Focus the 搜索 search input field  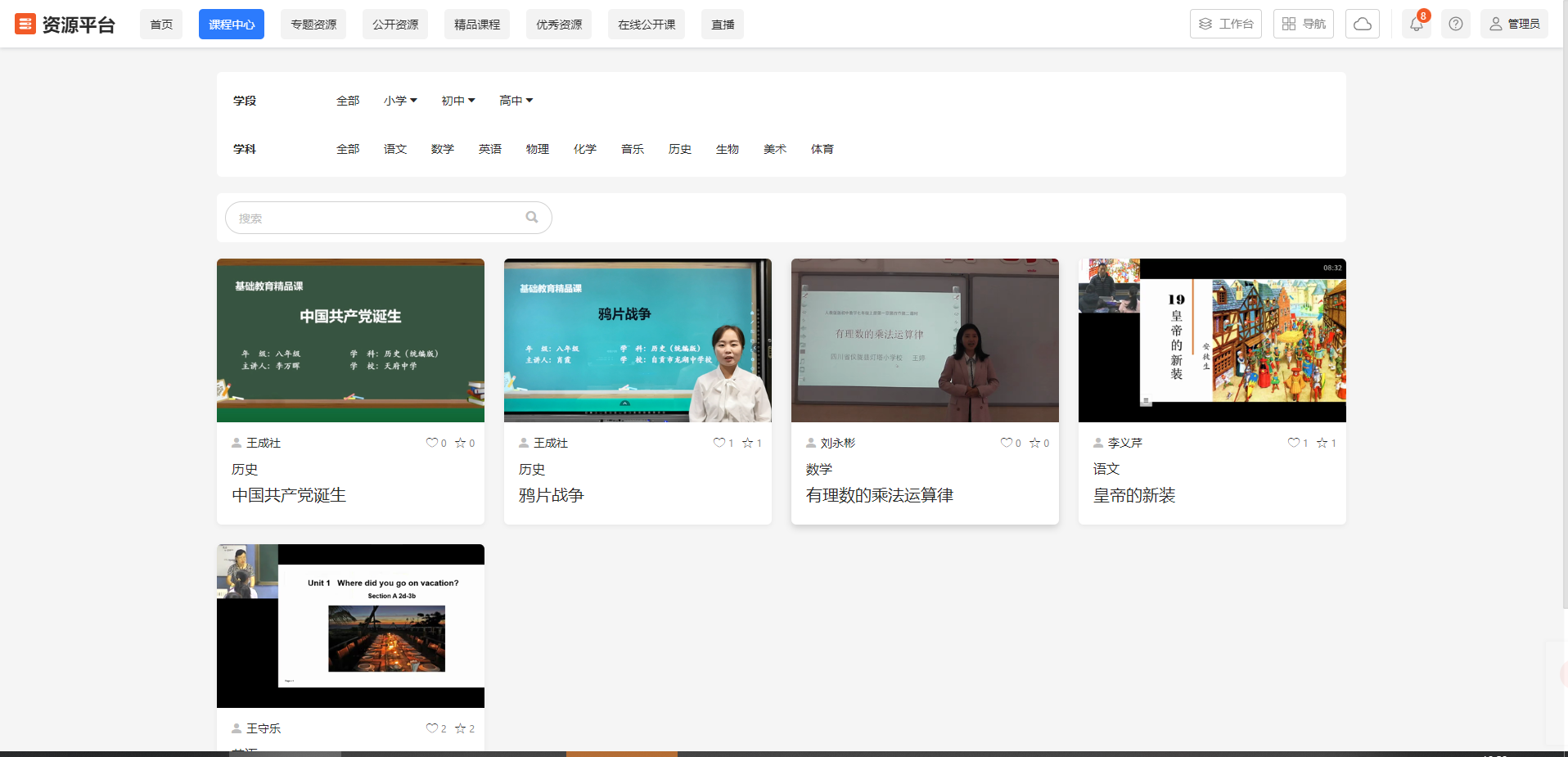[376, 218]
